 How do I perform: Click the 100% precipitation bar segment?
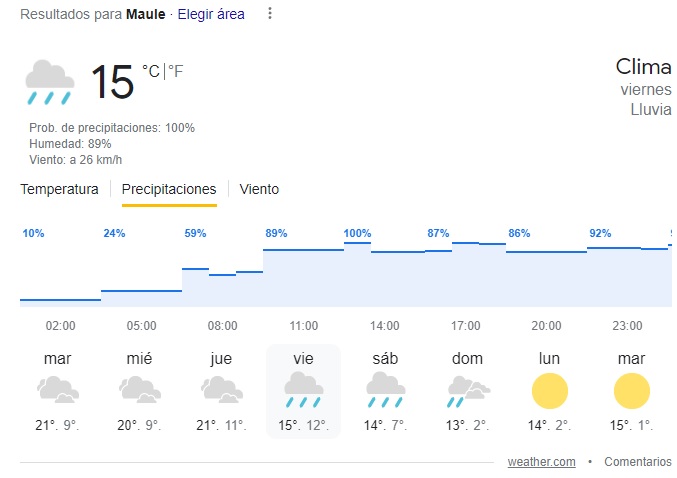pyautogui.click(x=357, y=243)
